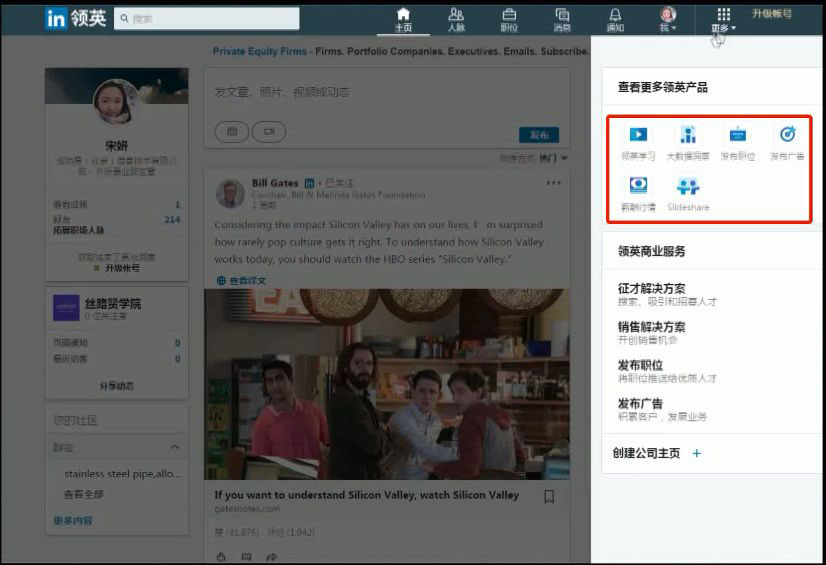Click 拓展职场人脉 in the profile card

pos(78,230)
